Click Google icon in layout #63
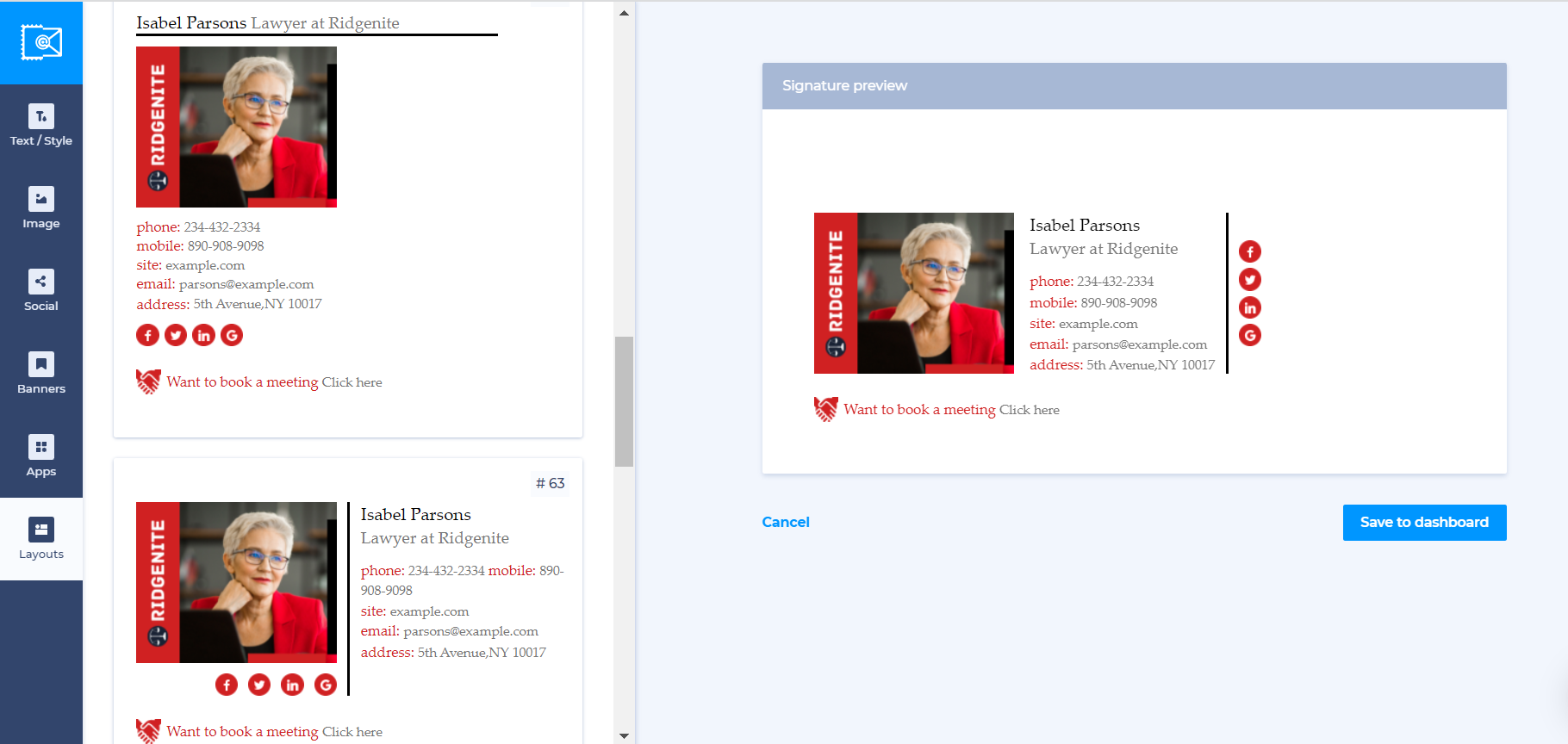This screenshot has height=744, width=1568. click(326, 685)
